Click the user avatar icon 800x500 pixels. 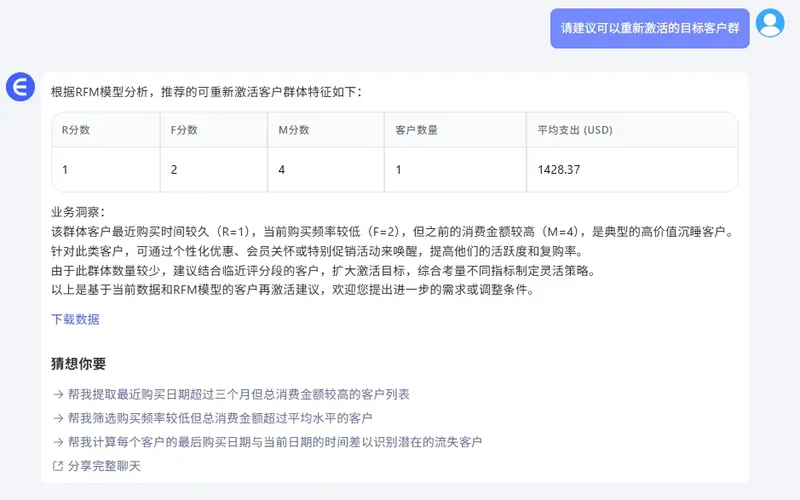770,22
